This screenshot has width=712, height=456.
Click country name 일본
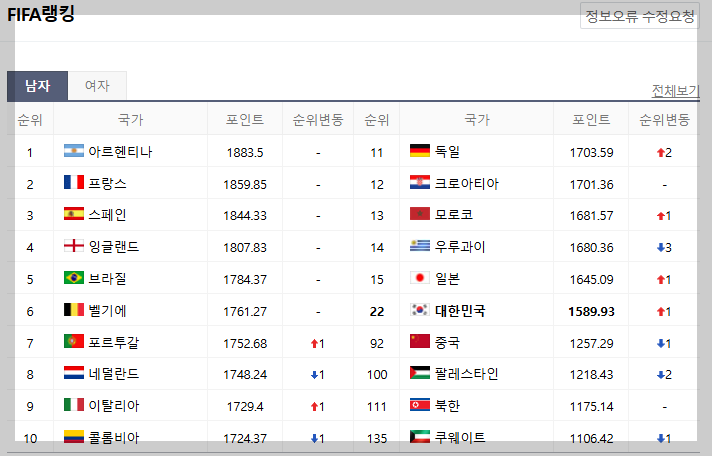point(447,278)
